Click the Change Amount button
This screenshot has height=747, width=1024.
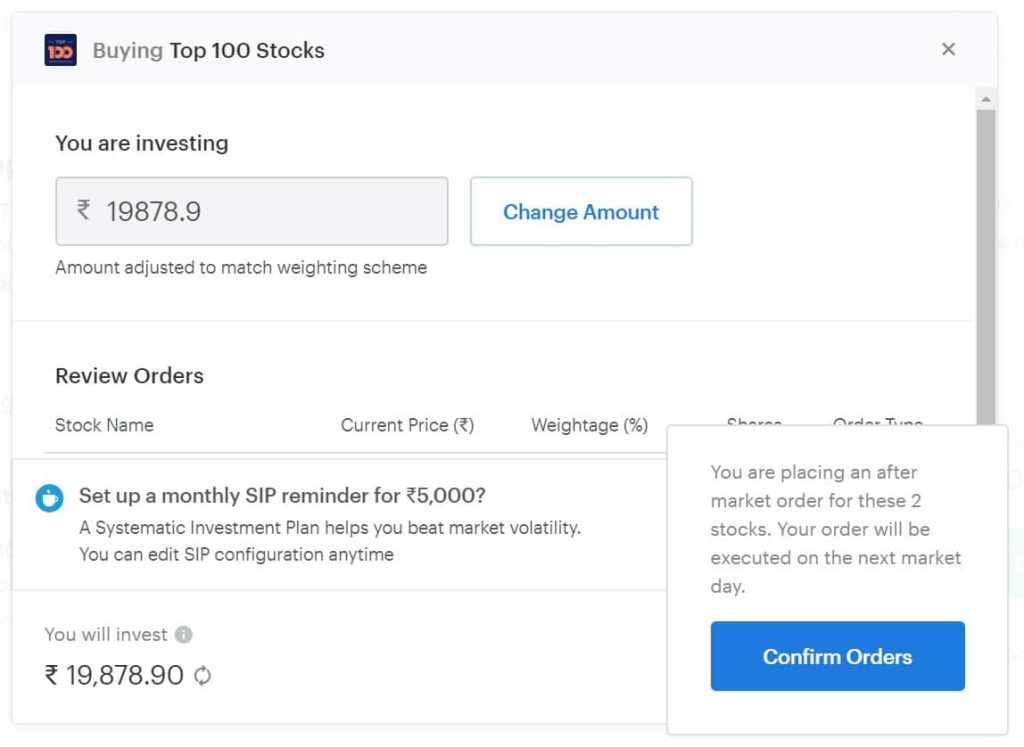(x=581, y=211)
